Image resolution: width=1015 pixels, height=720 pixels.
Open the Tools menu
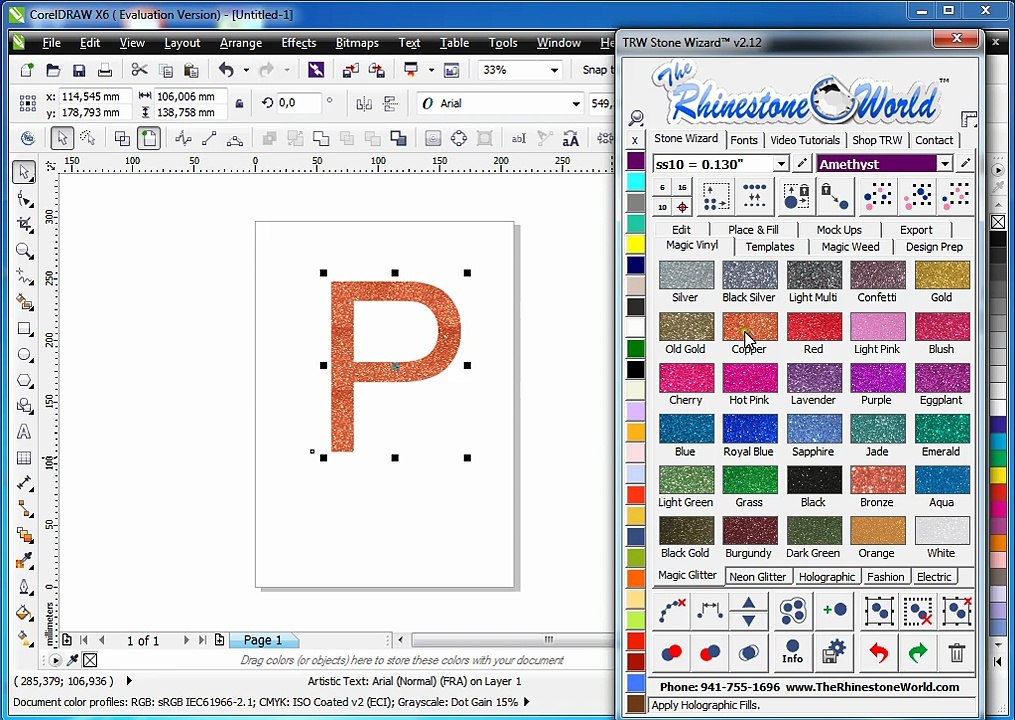pos(503,43)
